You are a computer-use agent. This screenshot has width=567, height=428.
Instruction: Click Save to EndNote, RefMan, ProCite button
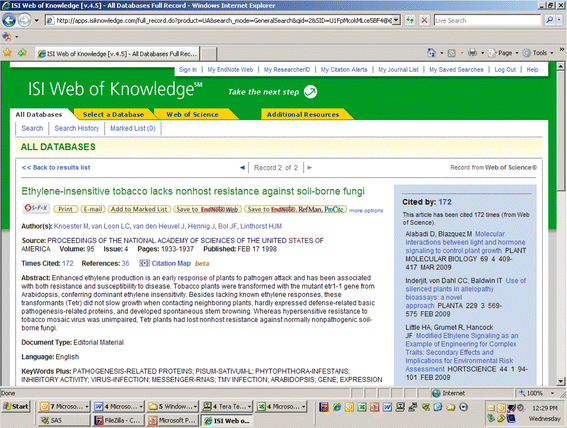pos(295,209)
